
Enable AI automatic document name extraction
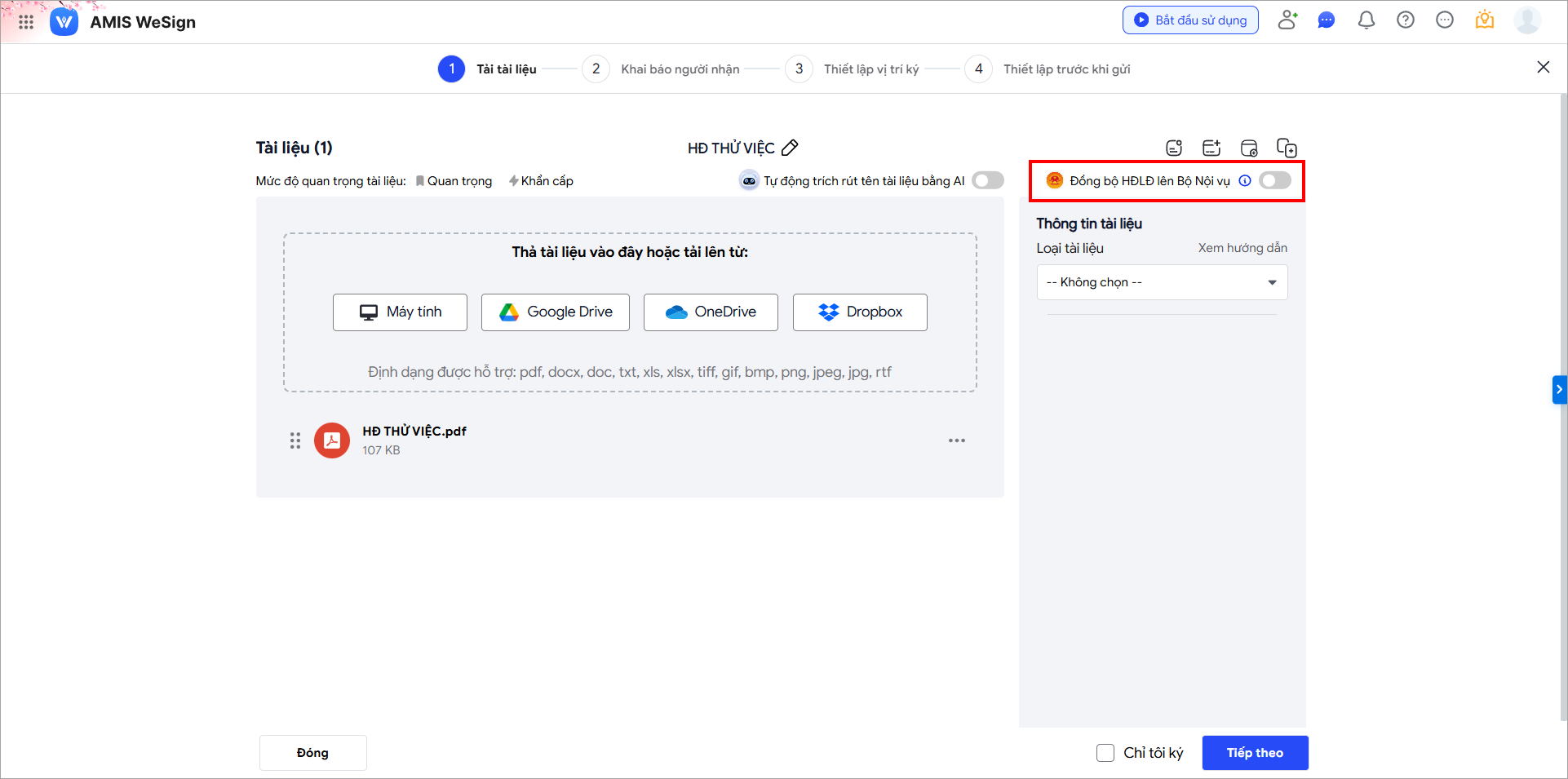tap(987, 181)
